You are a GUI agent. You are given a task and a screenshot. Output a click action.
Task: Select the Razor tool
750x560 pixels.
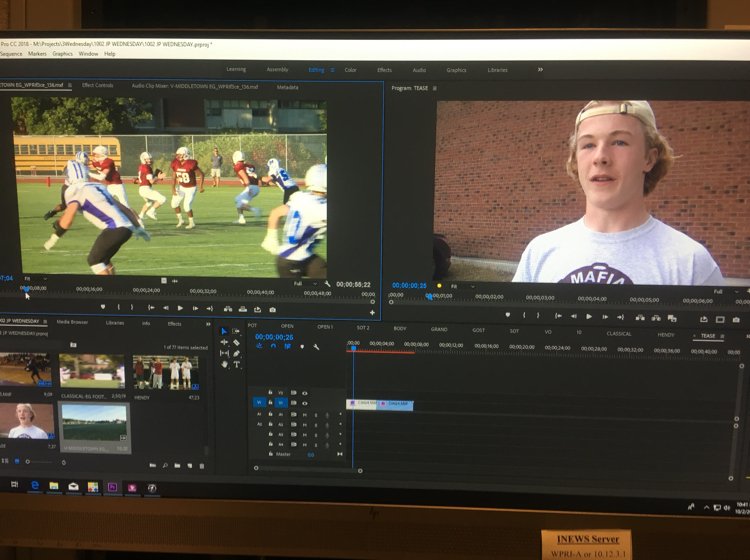point(236,342)
